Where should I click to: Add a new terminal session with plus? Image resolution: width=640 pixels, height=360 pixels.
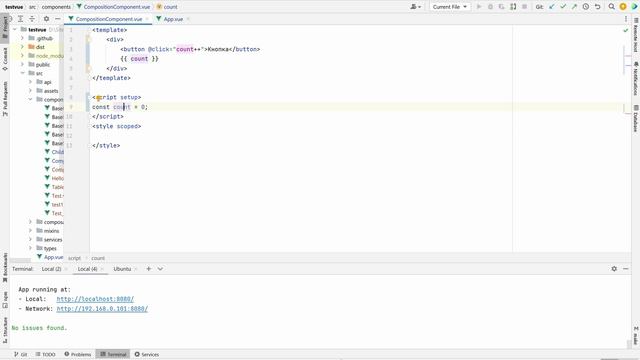pos(149,269)
